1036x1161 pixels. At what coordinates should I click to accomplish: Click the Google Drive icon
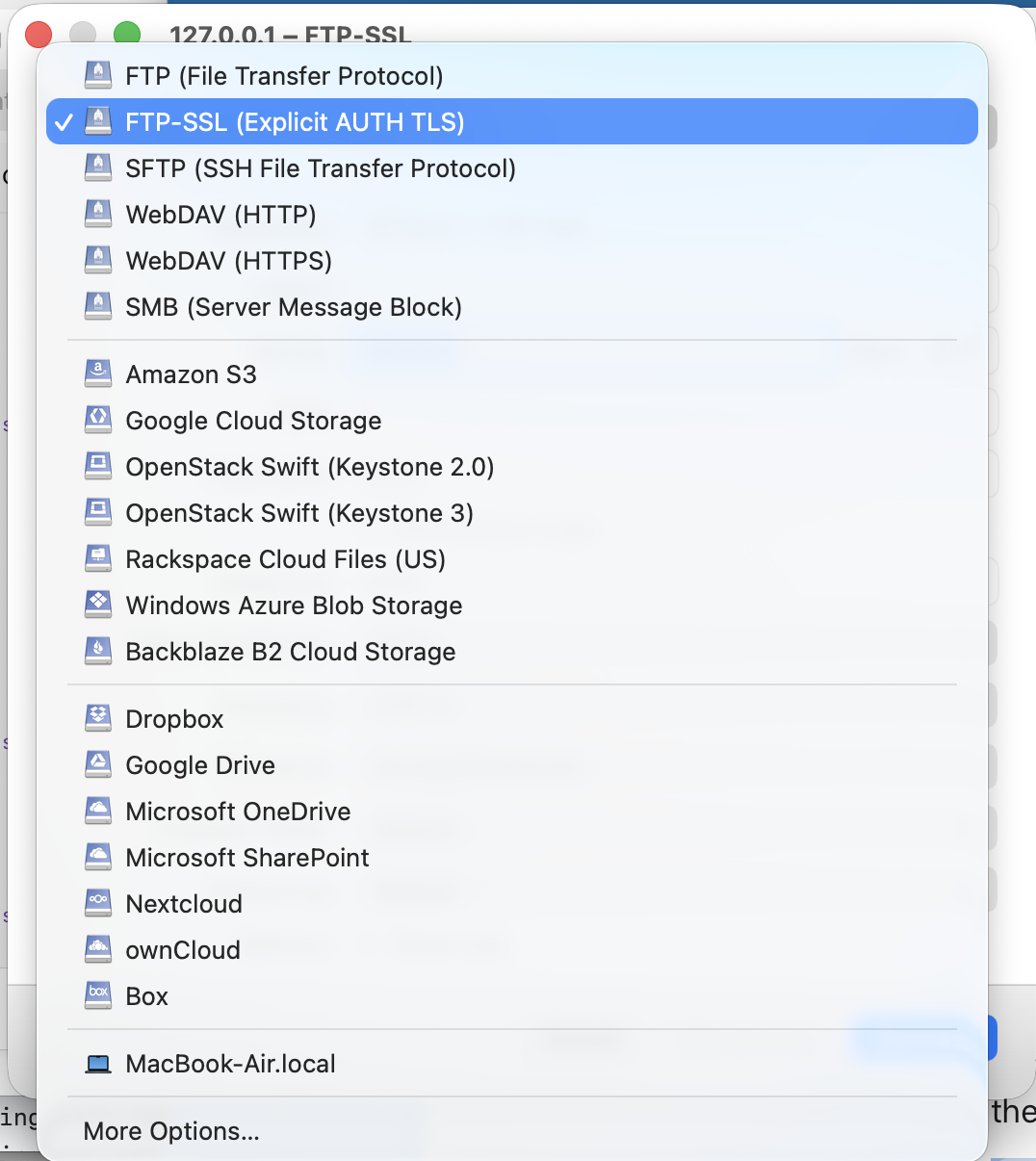[x=98, y=765]
